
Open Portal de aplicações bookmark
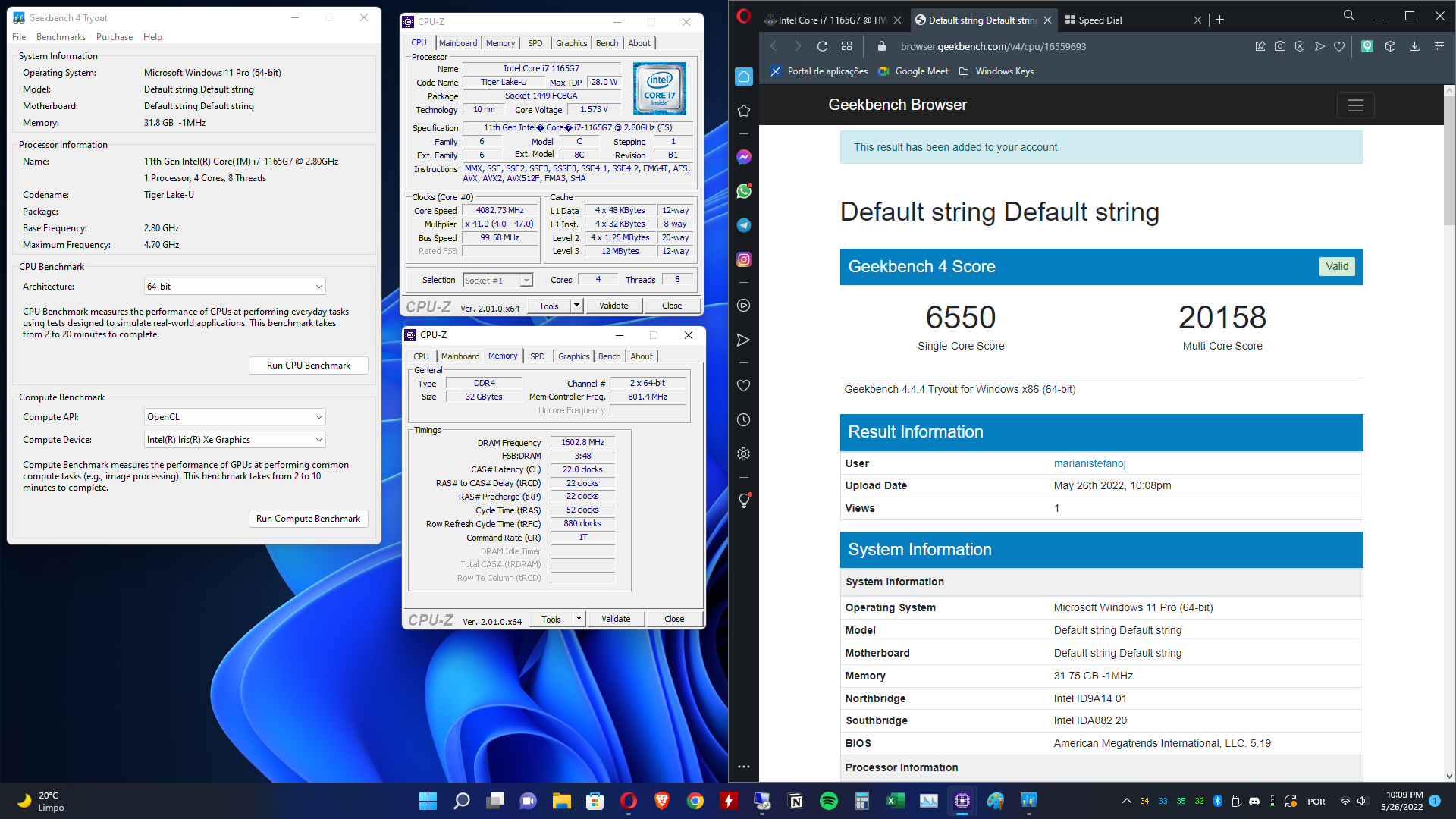coord(819,71)
